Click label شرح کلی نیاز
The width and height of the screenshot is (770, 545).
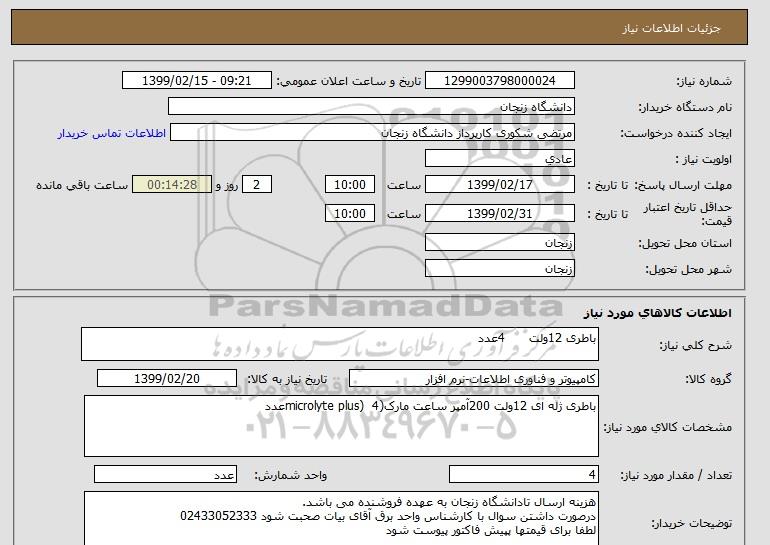pos(695,345)
